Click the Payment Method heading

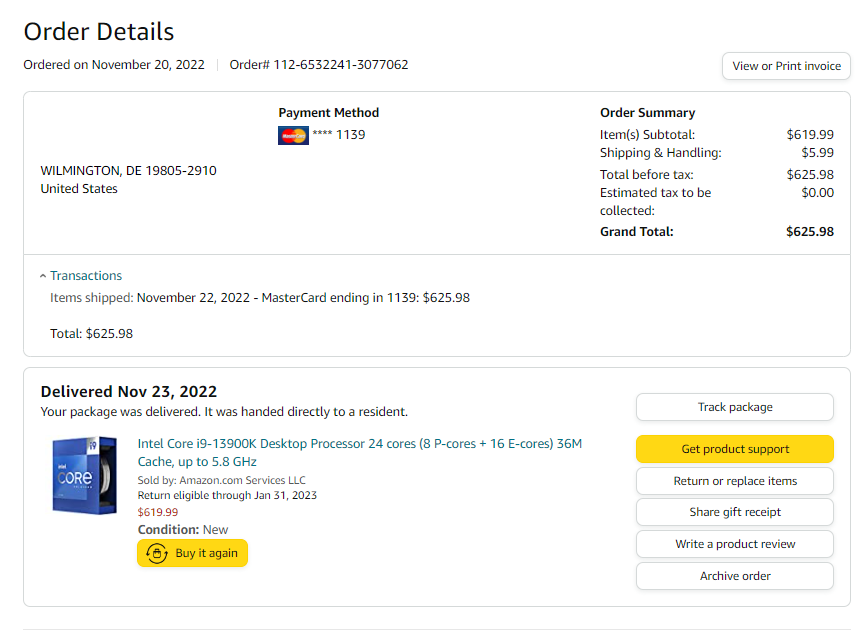coord(328,113)
